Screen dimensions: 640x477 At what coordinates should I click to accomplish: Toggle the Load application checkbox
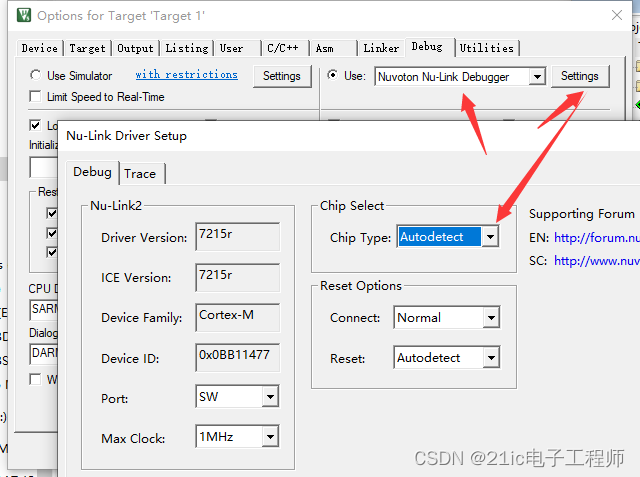[36, 125]
